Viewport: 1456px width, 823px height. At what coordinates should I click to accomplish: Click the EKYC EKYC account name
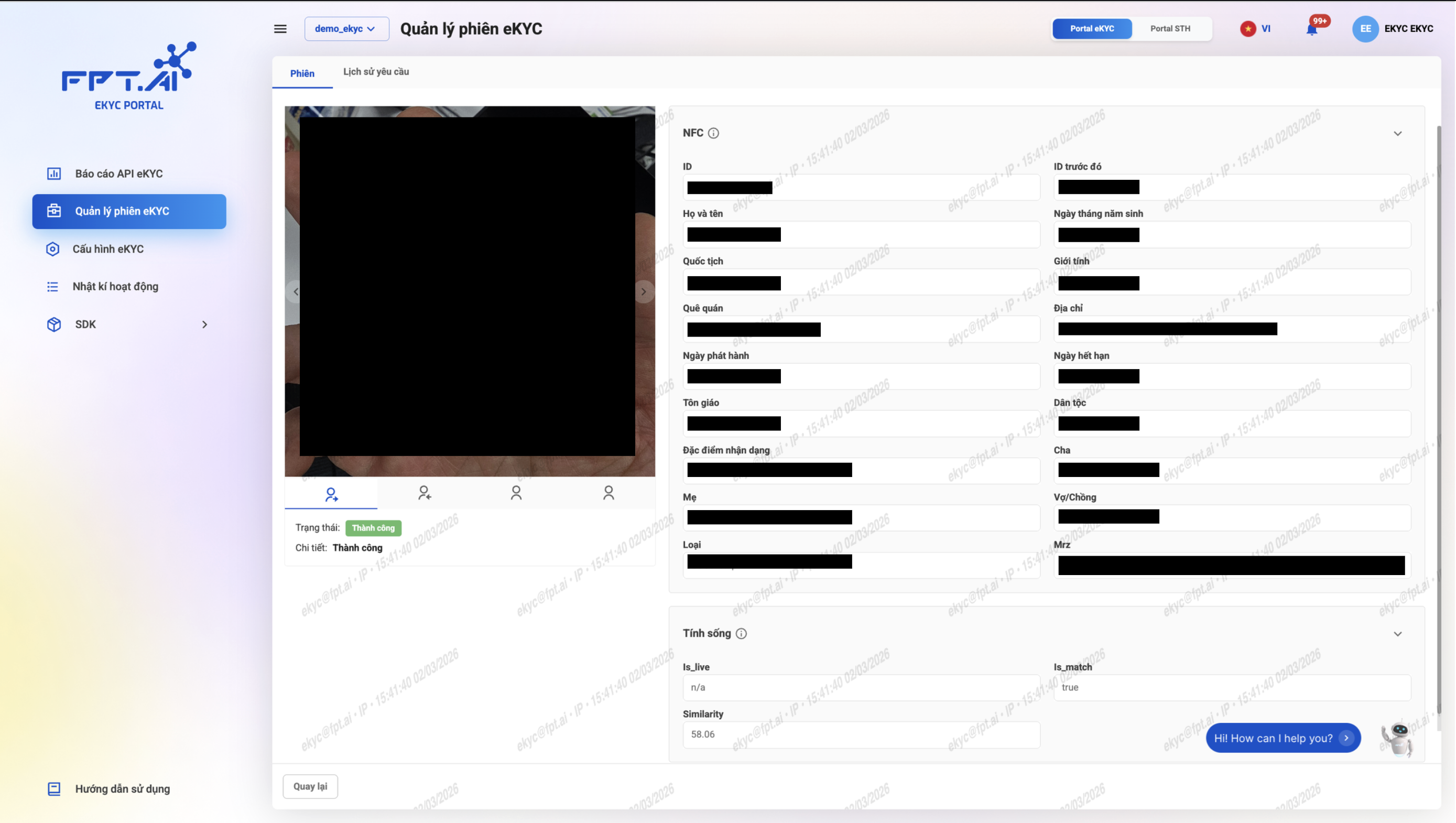[x=1408, y=29]
